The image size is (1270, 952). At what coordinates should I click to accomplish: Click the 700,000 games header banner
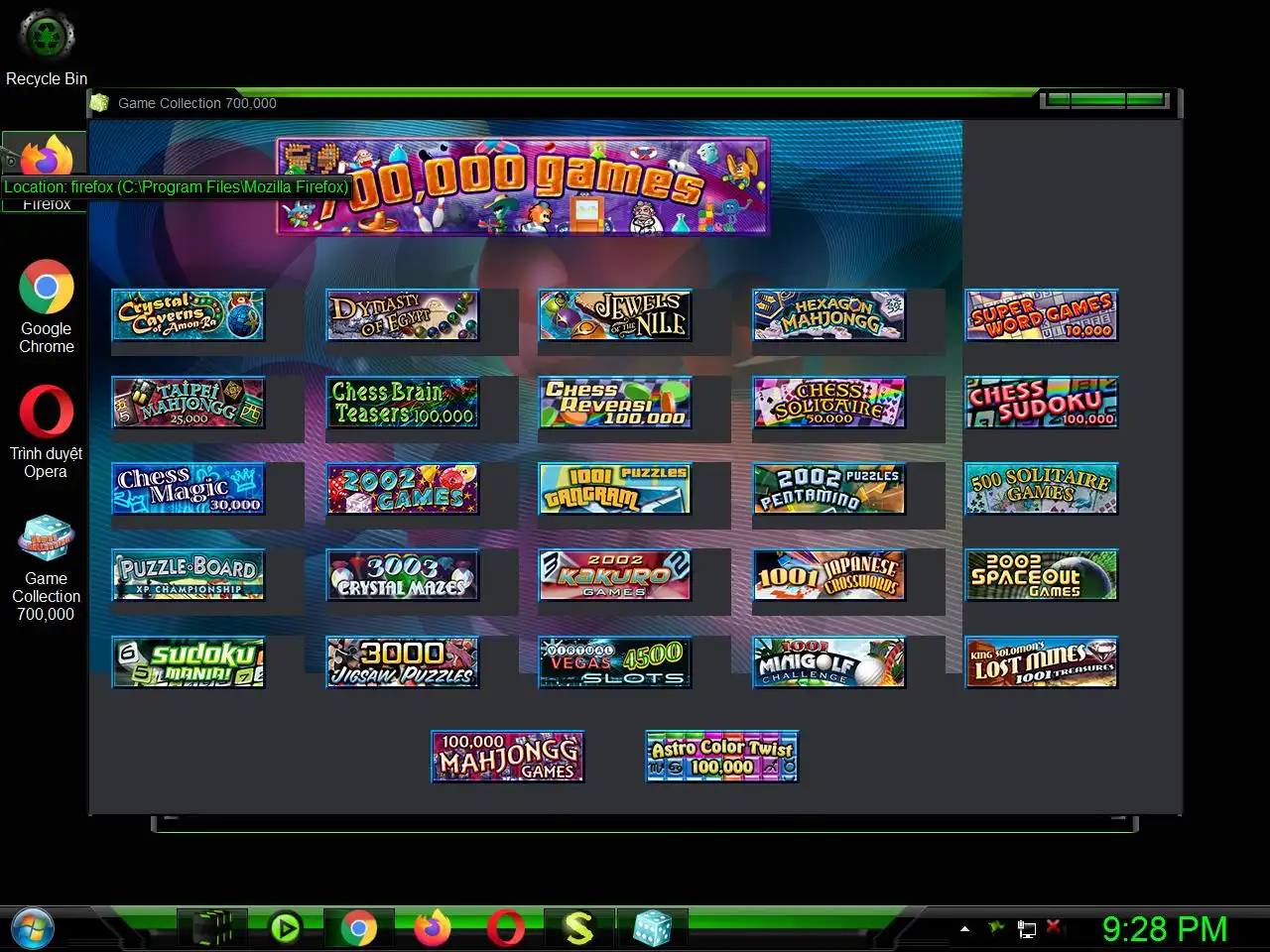(x=523, y=186)
